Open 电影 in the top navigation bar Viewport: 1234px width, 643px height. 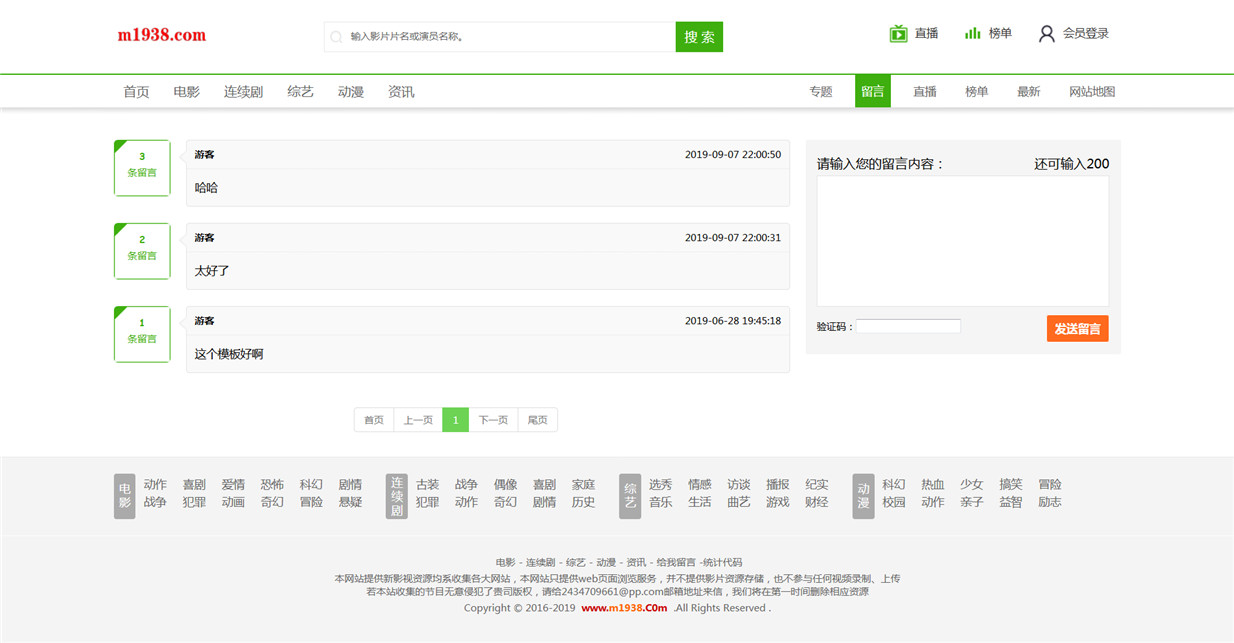pyautogui.click(x=186, y=92)
